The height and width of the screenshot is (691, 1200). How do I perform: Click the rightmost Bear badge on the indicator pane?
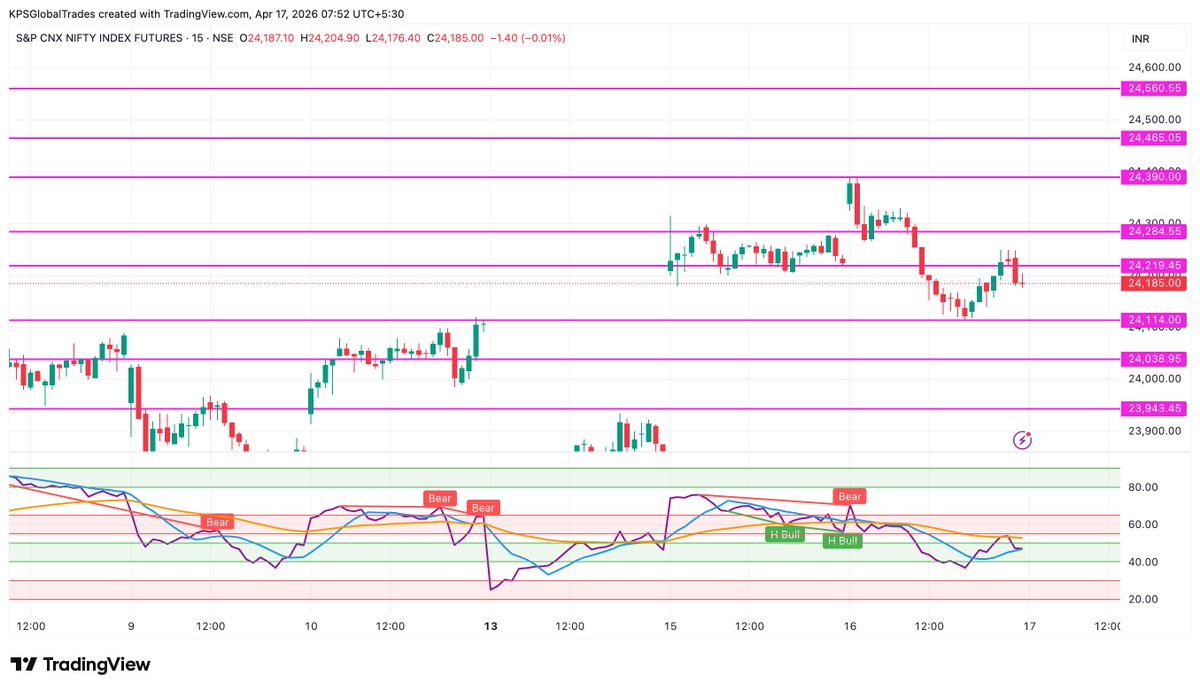point(848,496)
